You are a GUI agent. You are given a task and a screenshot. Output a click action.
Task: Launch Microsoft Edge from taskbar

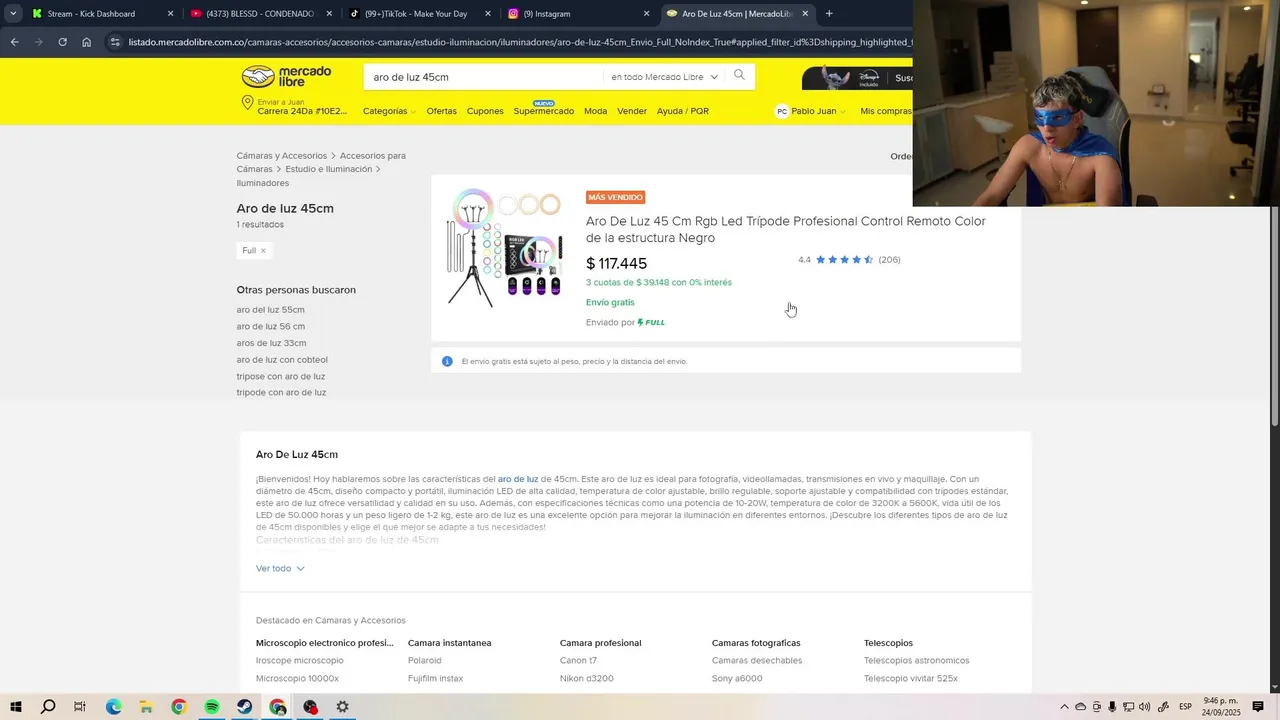point(113,707)
